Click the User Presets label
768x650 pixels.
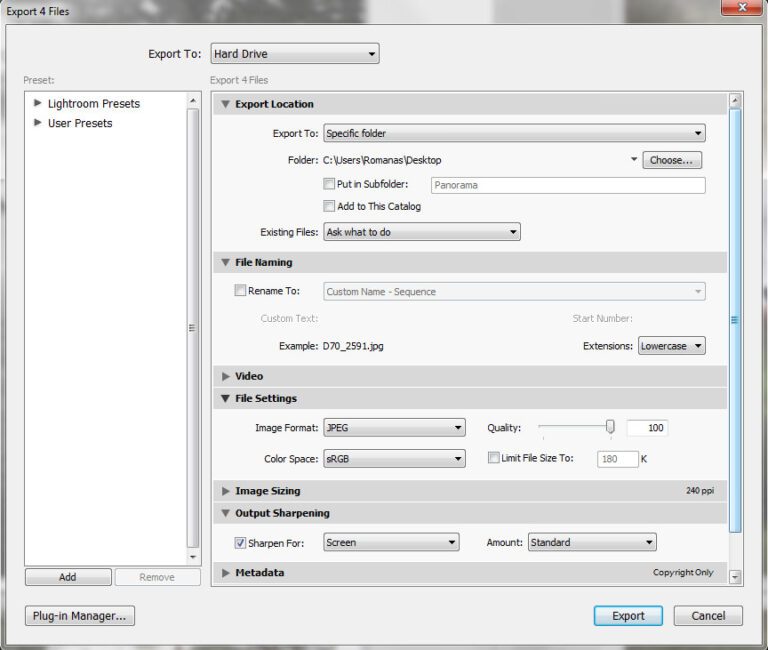(x=80, y=123)
